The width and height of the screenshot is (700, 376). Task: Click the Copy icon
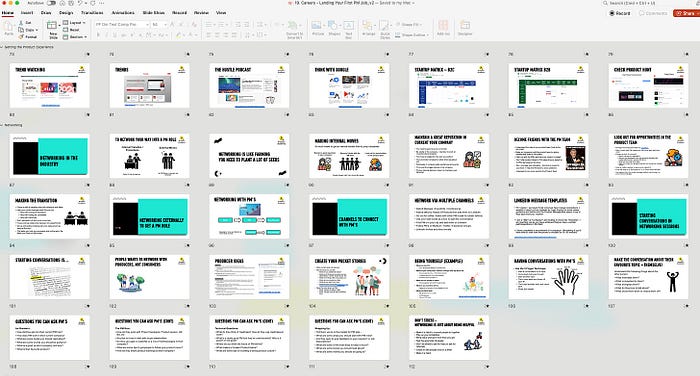pos(21,30)
